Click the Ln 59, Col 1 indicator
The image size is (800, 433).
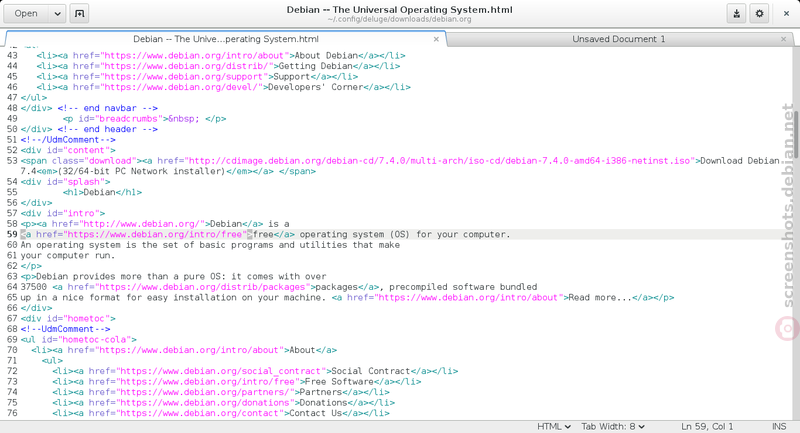coord(707,426)
